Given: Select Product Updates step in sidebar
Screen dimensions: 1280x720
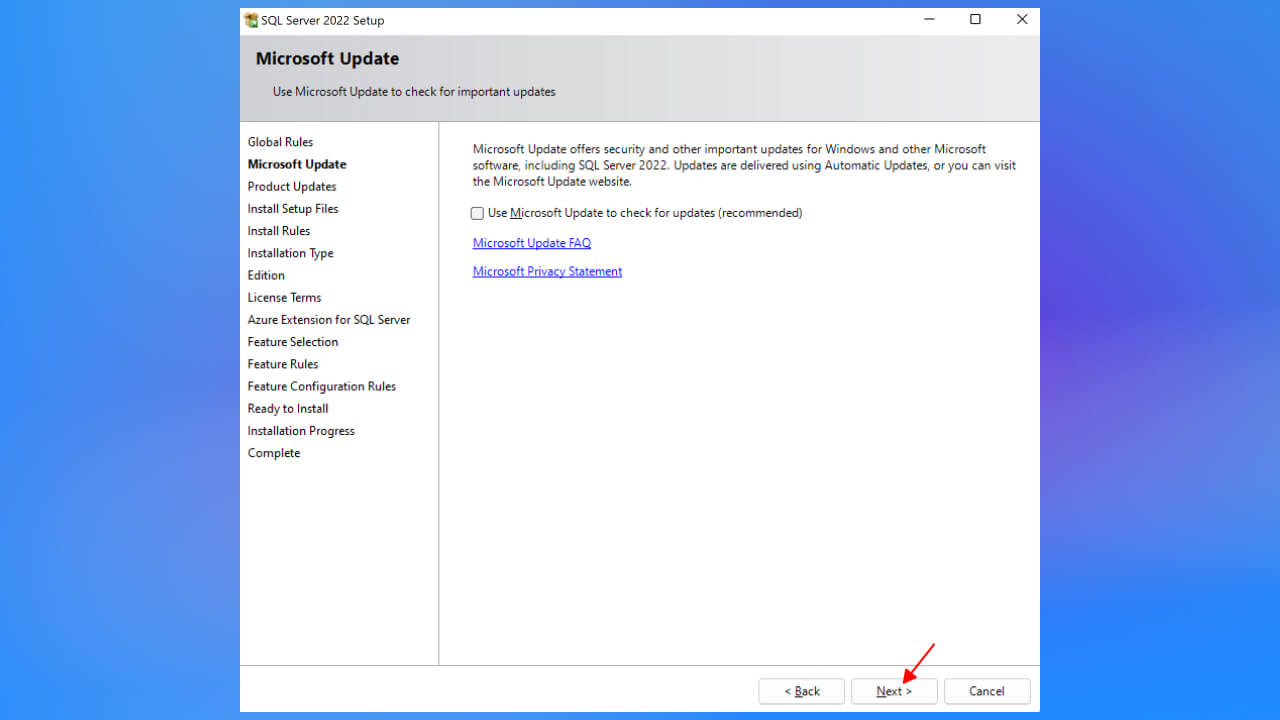Looking at the screenshot, I should click(x=292, y=186).
